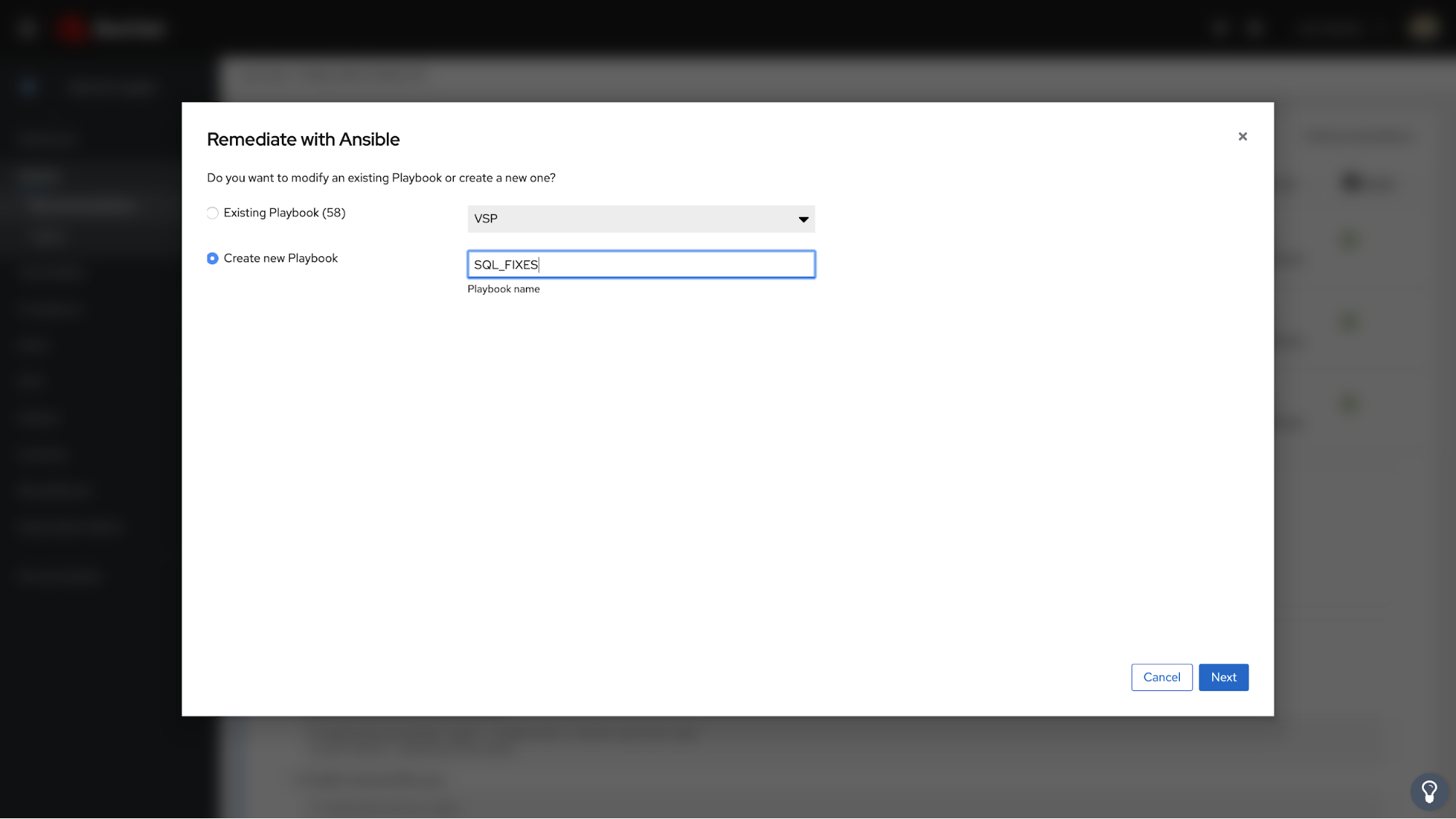Click the blurred settings gear in header

pos(1221,28)
